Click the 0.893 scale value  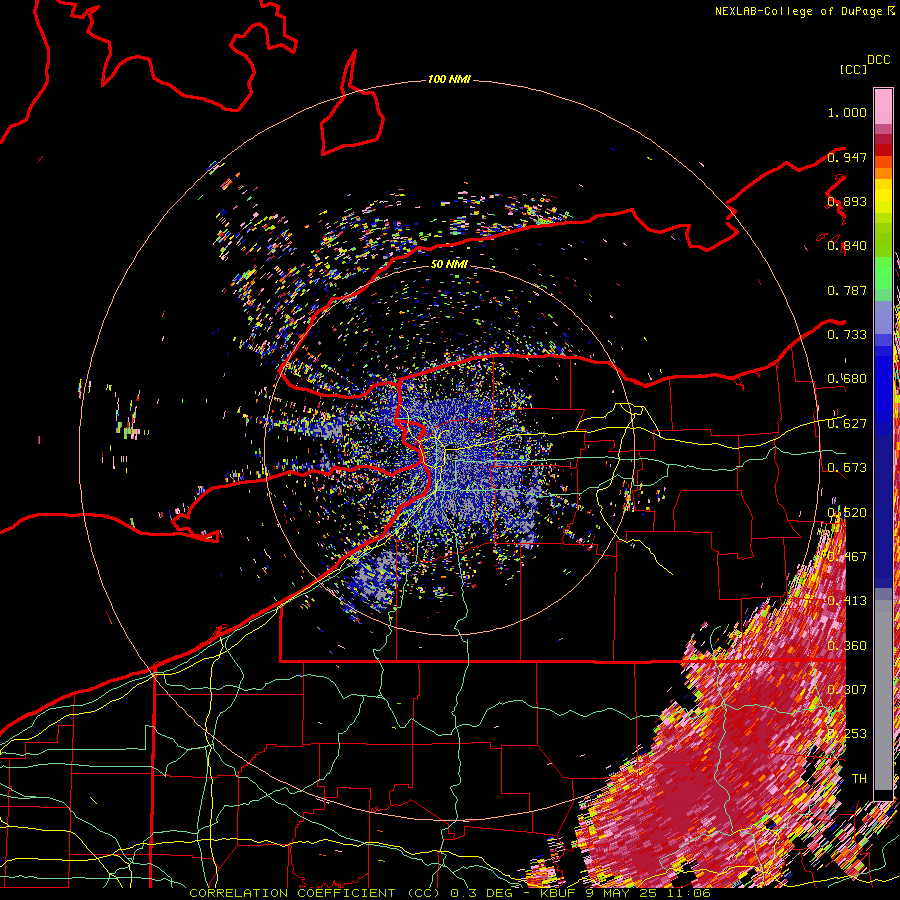coord(847,201)
